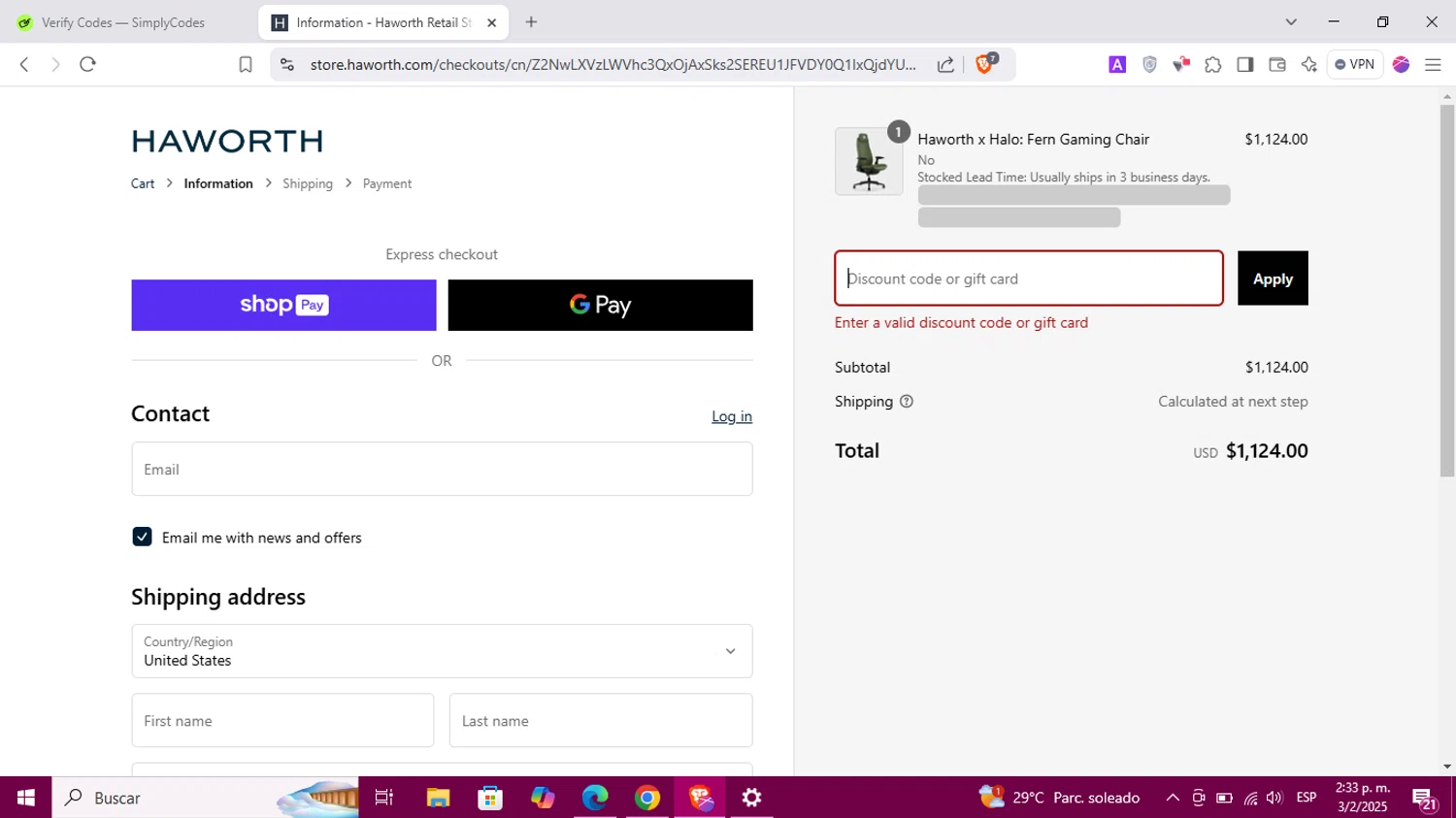Go to Cart breadcrumb link

143,183
